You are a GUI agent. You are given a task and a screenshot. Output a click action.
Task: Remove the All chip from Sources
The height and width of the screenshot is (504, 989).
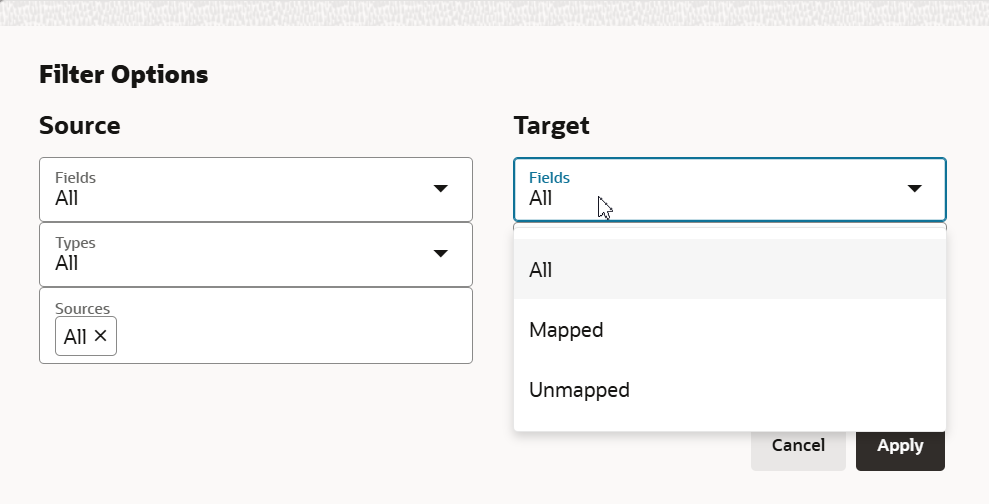point(101,336)
